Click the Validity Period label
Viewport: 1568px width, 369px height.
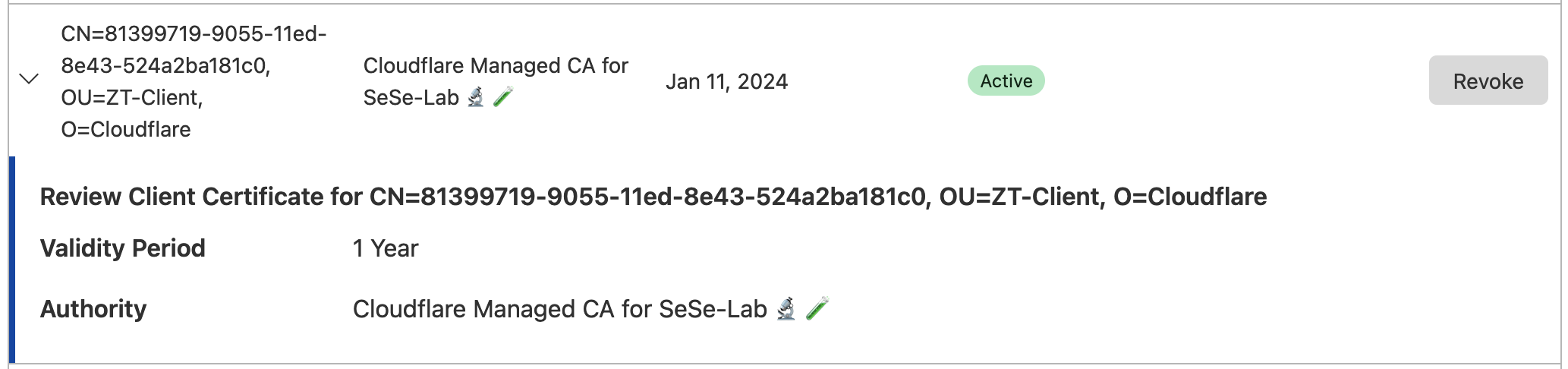coord(123,248)
